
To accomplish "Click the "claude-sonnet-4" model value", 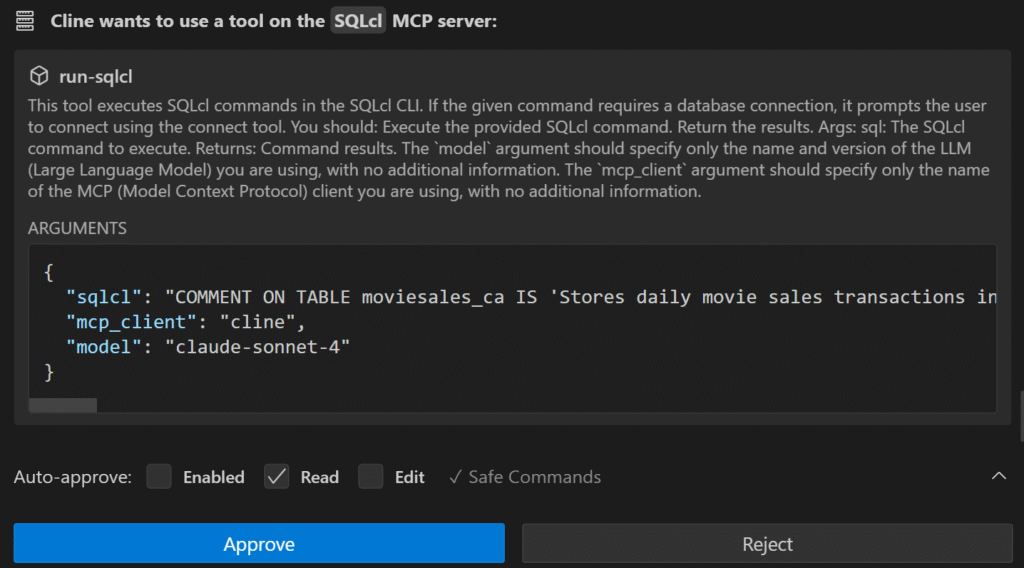I will [x=257, y=347].
